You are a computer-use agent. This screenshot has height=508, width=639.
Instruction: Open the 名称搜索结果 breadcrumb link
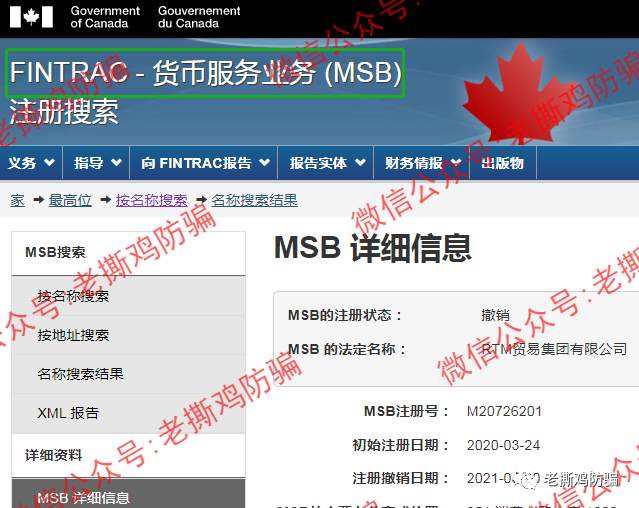(x=254, y=200)
